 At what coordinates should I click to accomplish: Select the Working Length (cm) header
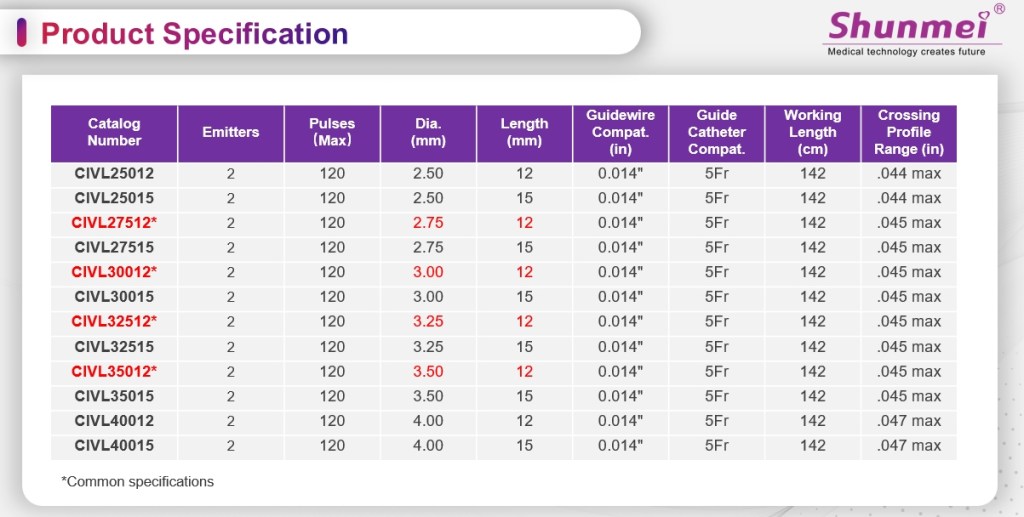click(812, 132)
